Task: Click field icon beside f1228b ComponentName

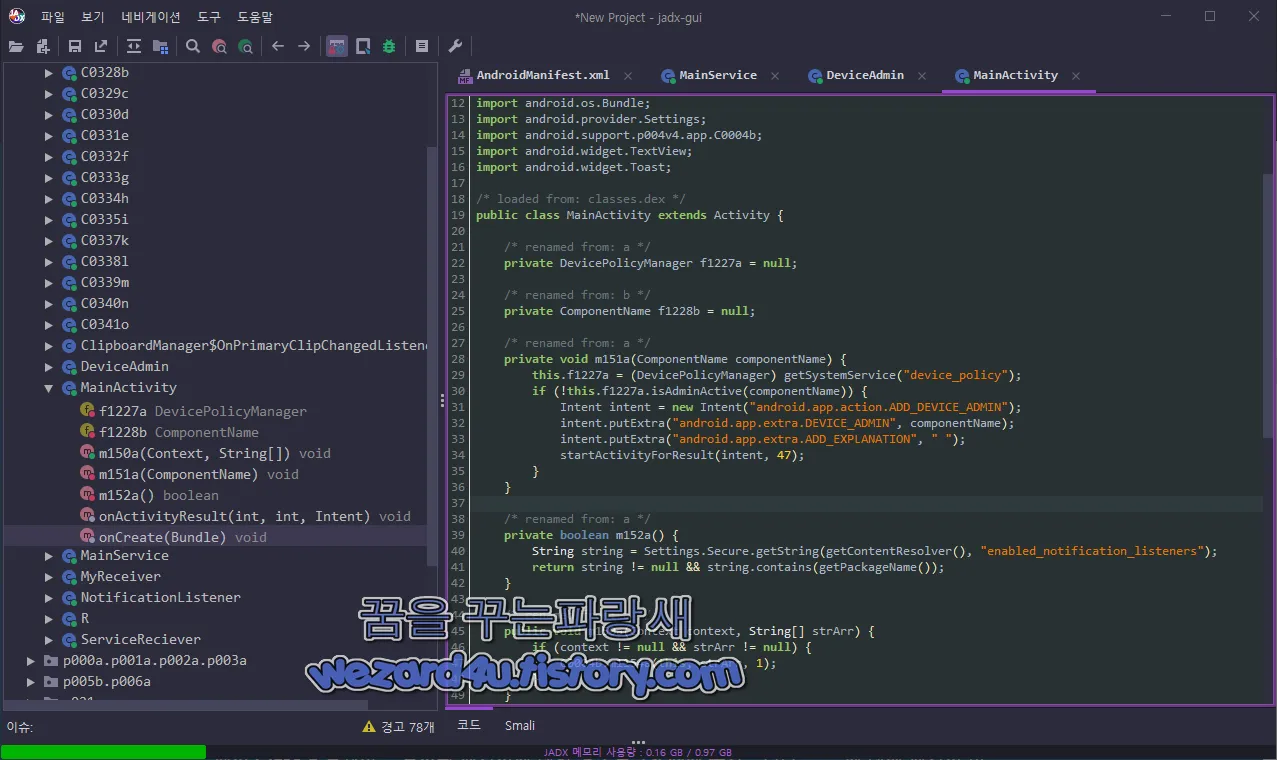Action: pos(88,432)
